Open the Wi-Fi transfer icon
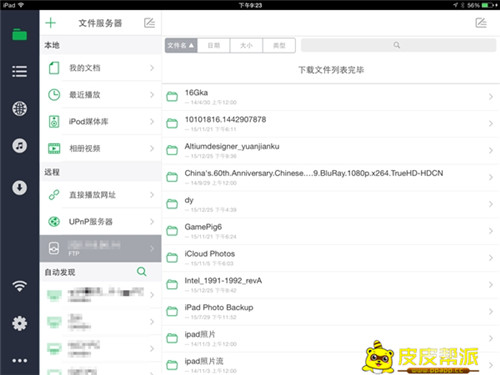 click(20, 286)
